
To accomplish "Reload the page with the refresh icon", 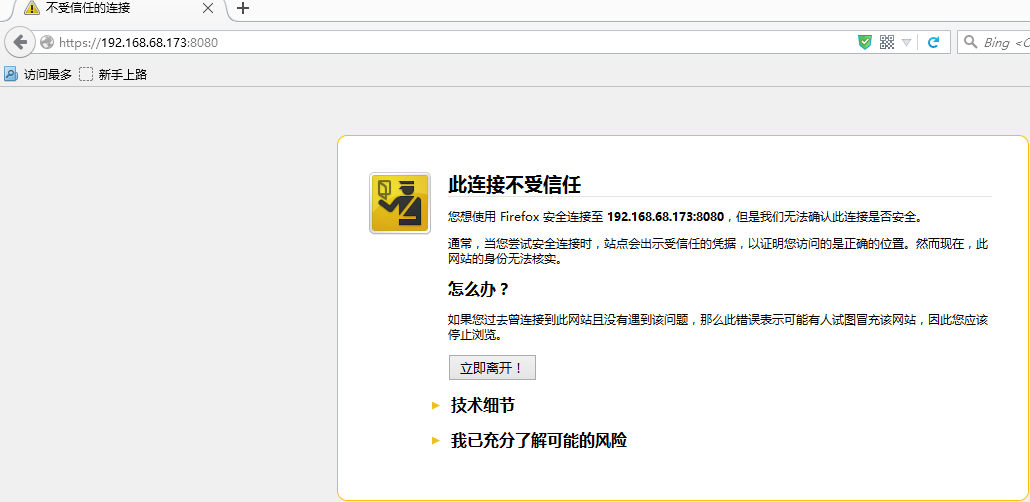I will tap(933, 43).
